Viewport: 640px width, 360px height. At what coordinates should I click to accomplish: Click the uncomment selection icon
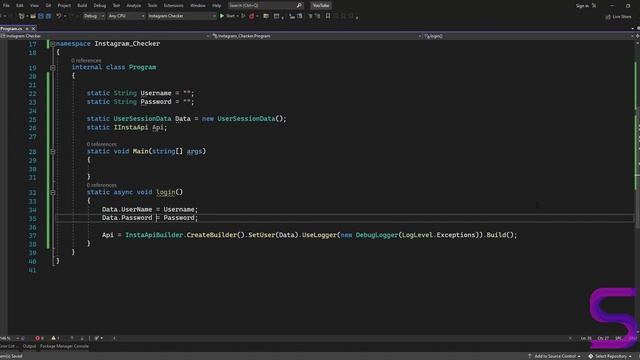318,16
